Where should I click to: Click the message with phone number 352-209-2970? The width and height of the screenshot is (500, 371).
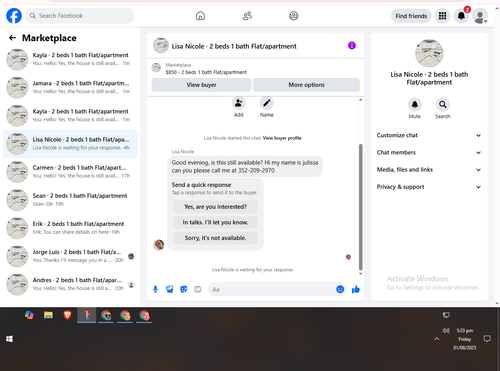coord(245,167)
